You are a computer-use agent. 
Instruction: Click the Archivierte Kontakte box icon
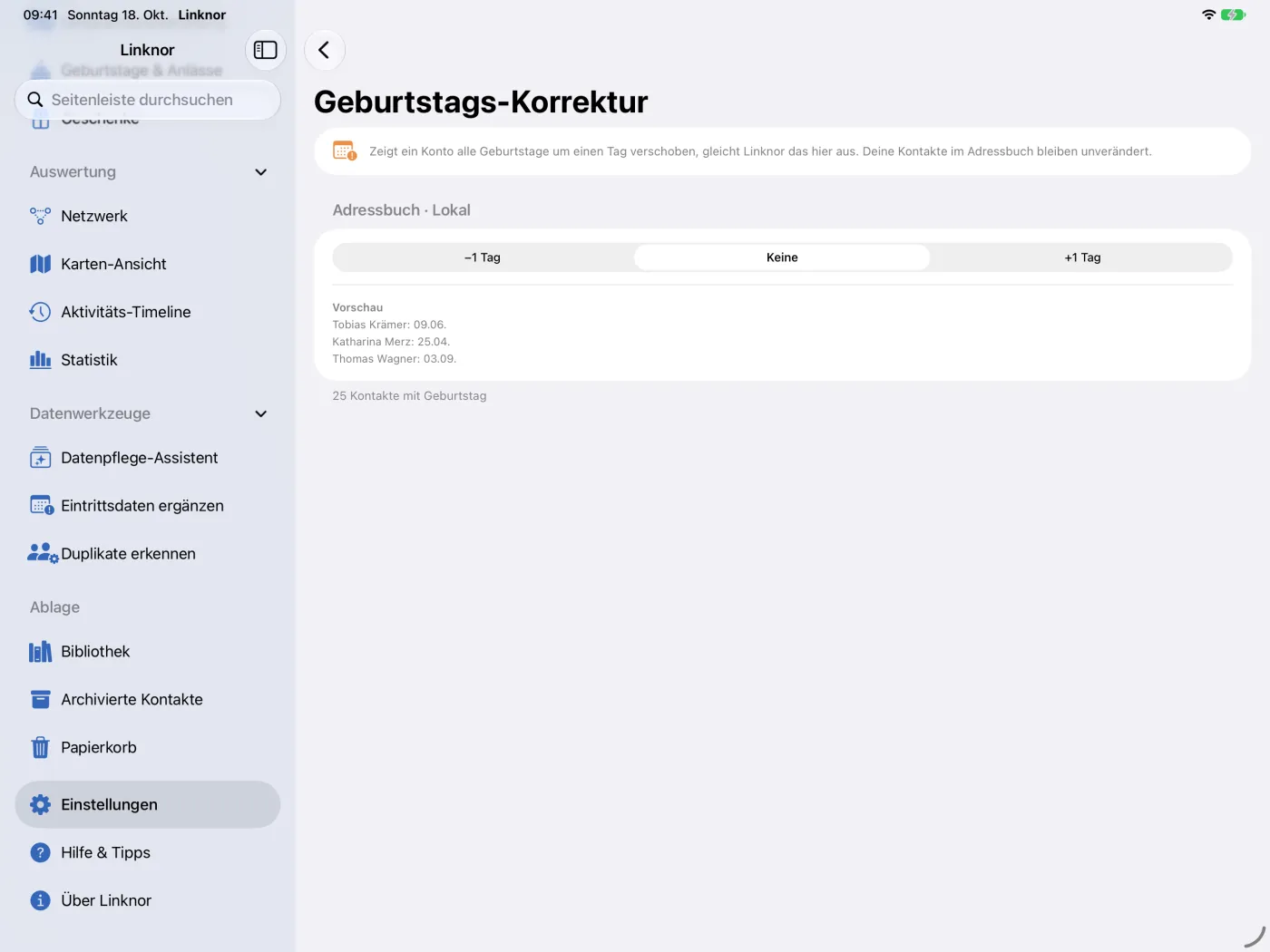coord(40,700)
